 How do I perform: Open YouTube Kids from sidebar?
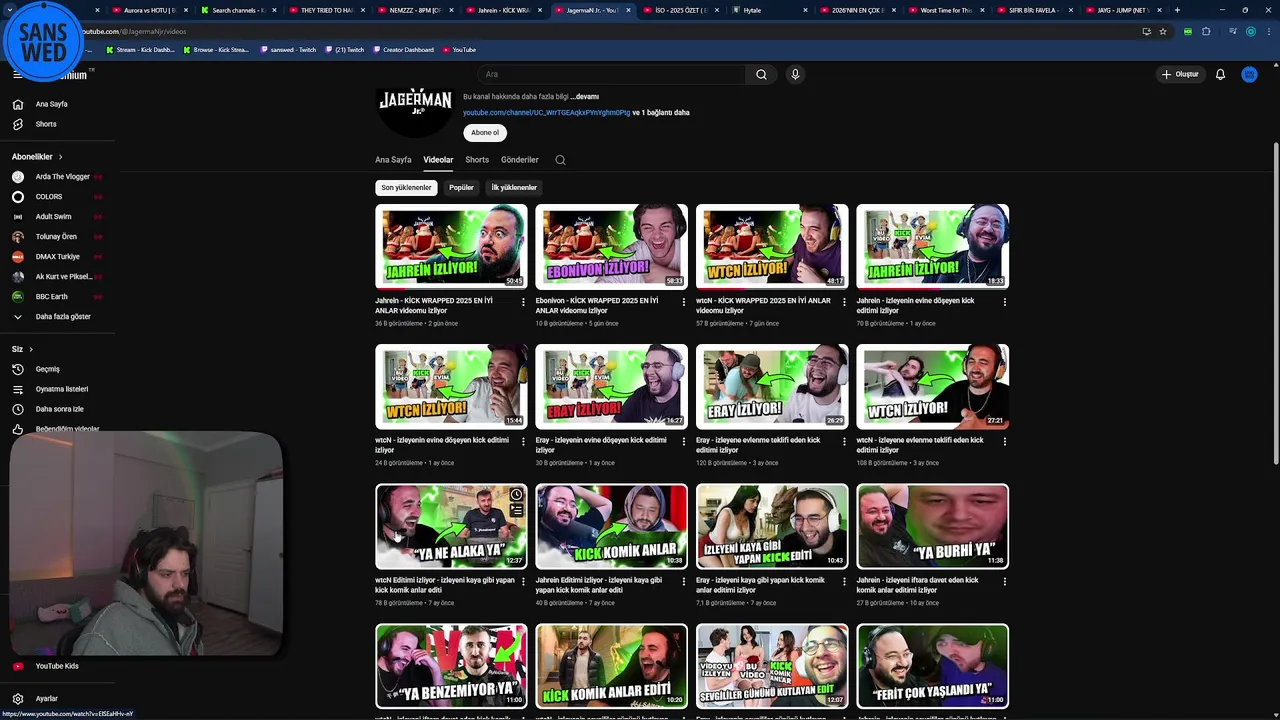tap(57, 666)
